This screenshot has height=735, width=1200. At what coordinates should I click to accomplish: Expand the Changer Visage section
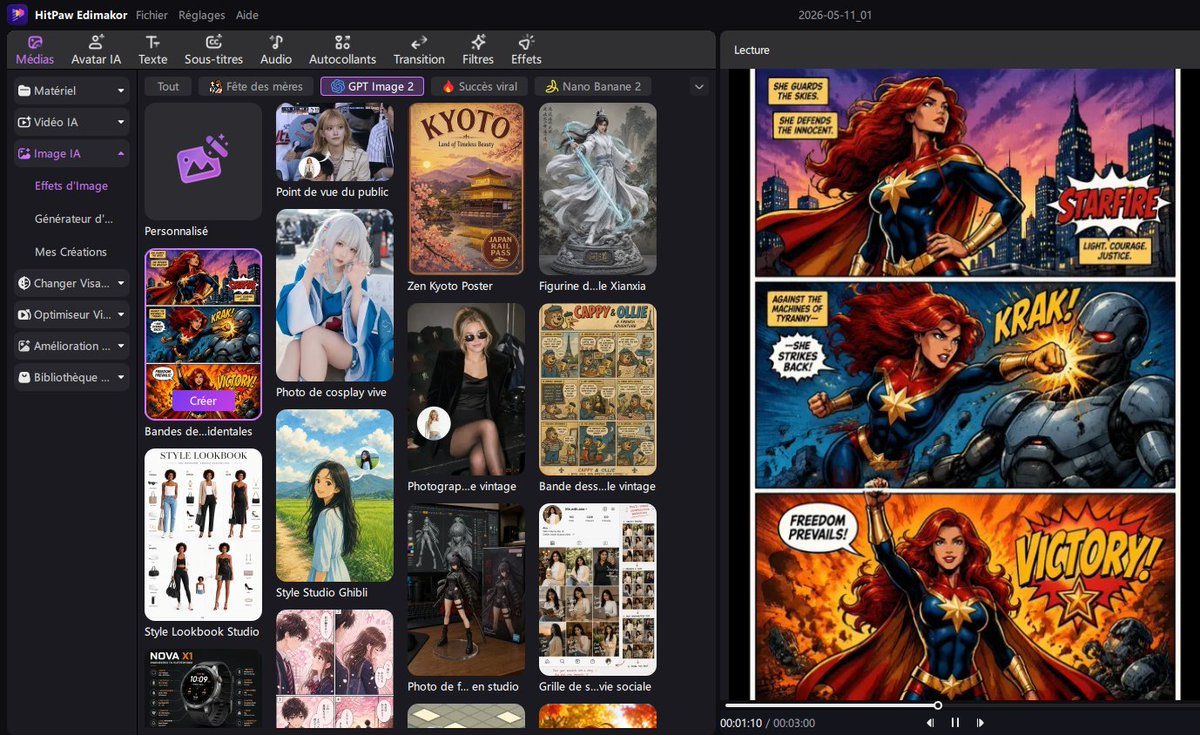click(x=72, y=283)
